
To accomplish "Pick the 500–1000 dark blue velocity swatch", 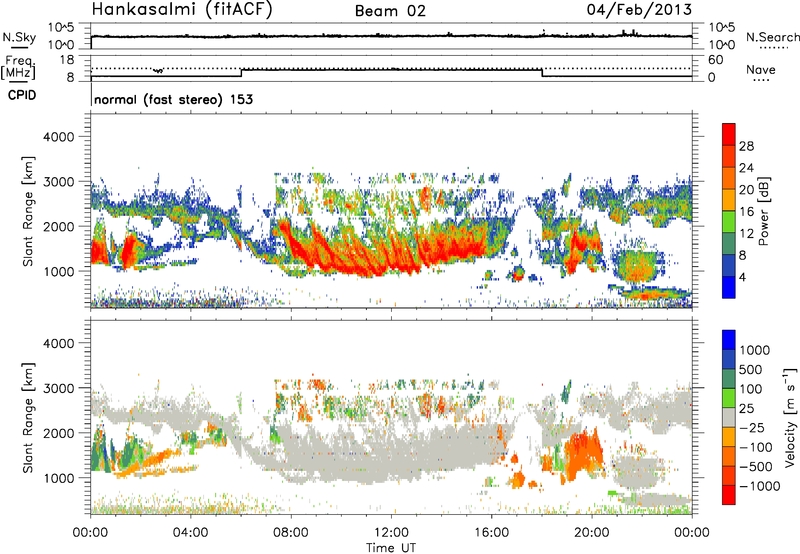I will [x=729, y=359].
